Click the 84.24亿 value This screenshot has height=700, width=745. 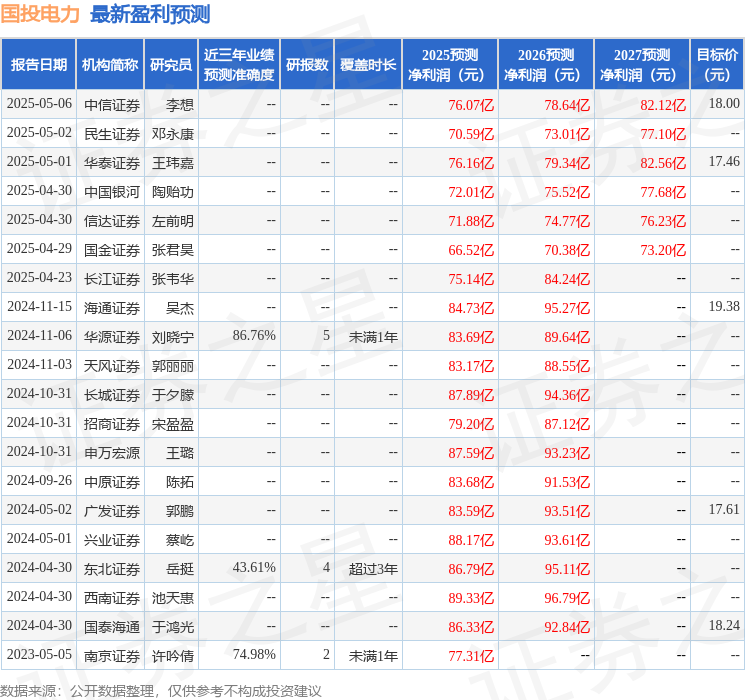click(567, 279)
